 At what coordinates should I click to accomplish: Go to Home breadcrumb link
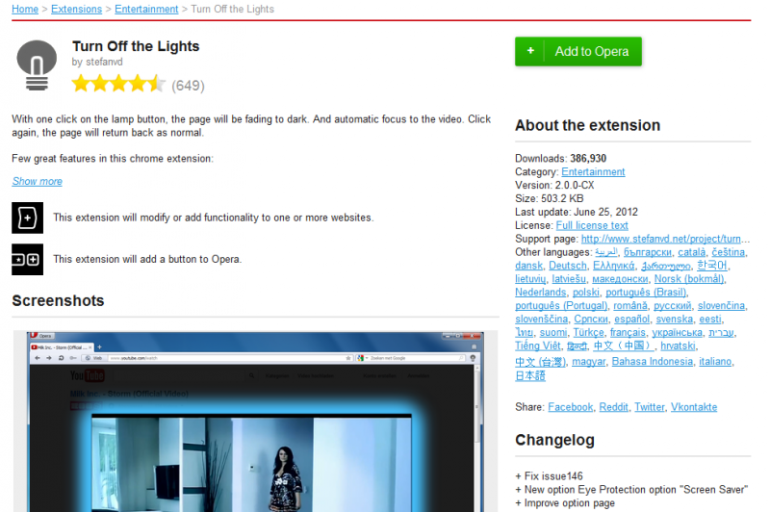click(25, 9)
